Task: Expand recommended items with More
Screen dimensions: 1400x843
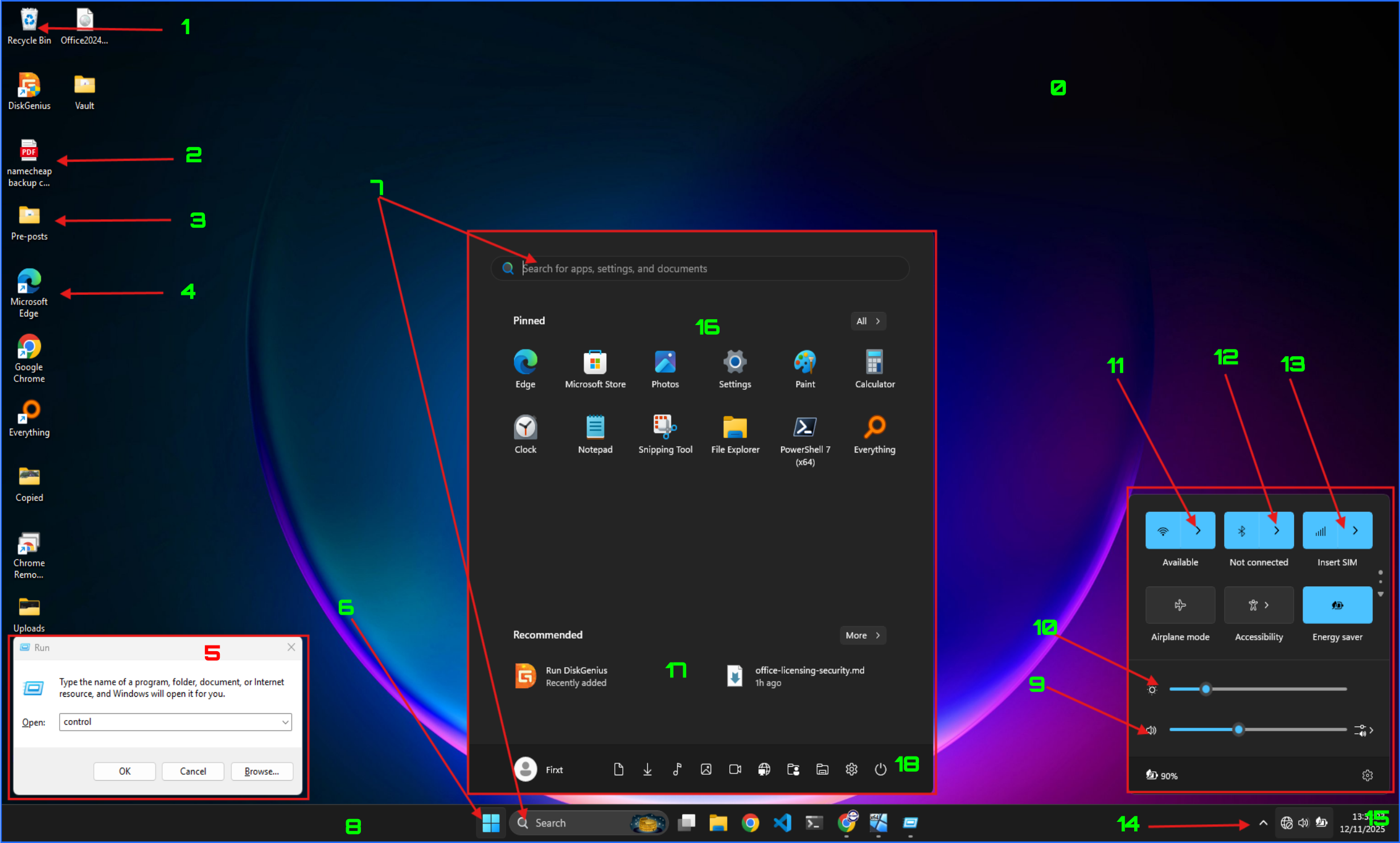Action: click(x=863, y=635)
